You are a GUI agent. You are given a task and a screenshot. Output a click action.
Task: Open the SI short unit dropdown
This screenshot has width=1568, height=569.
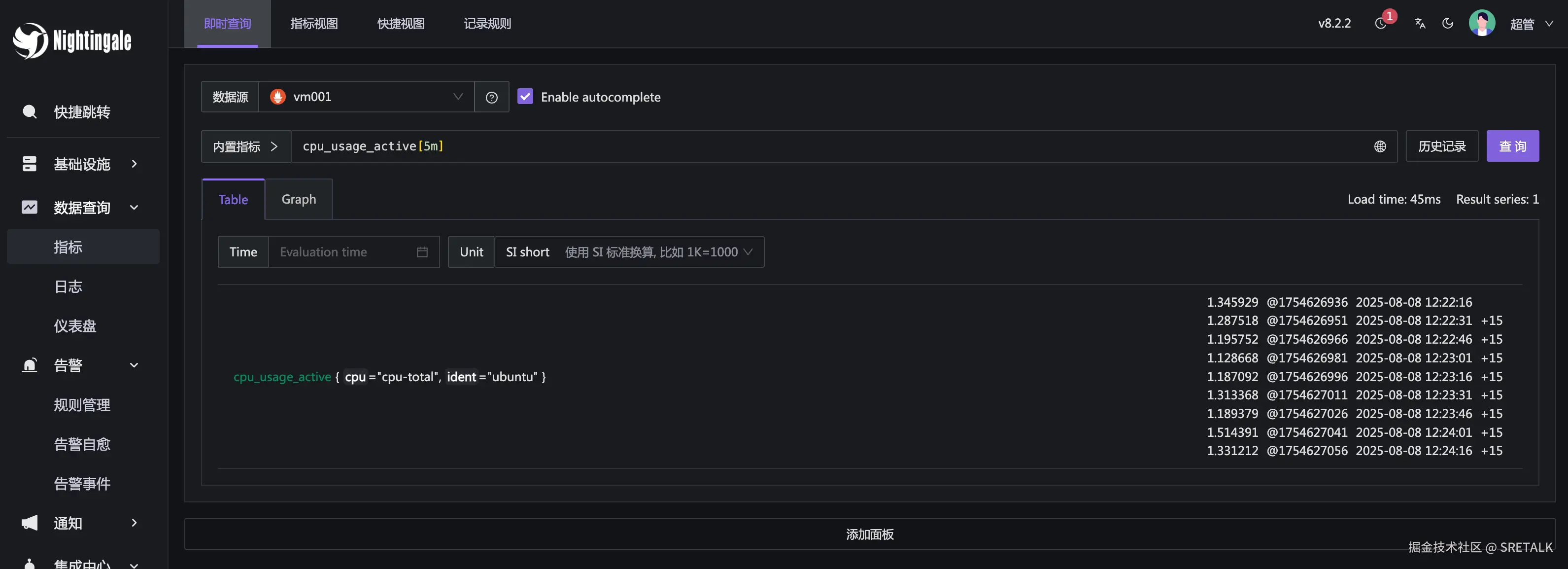[x=629, y=251]
